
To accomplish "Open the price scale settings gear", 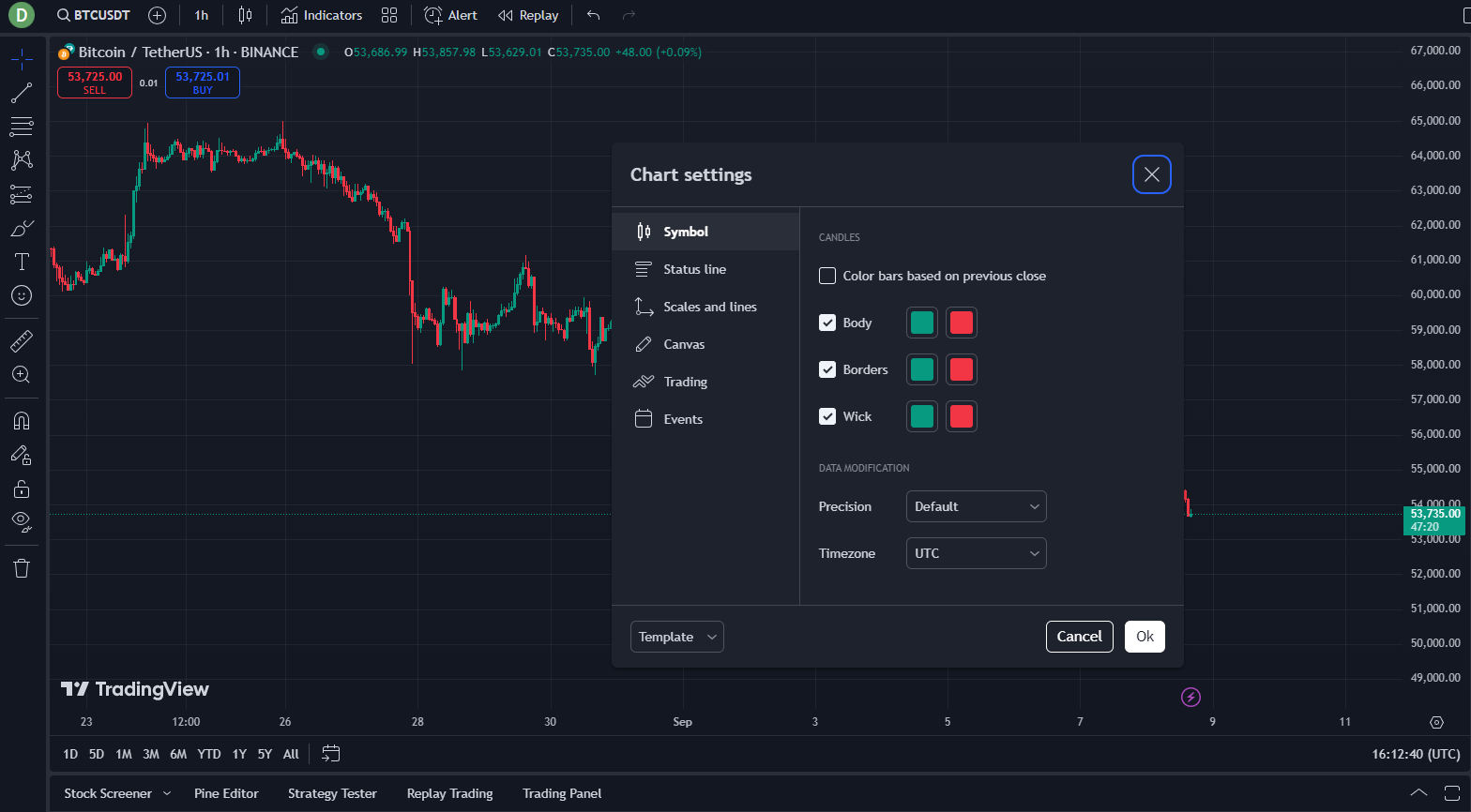I will coord(1436,722).
